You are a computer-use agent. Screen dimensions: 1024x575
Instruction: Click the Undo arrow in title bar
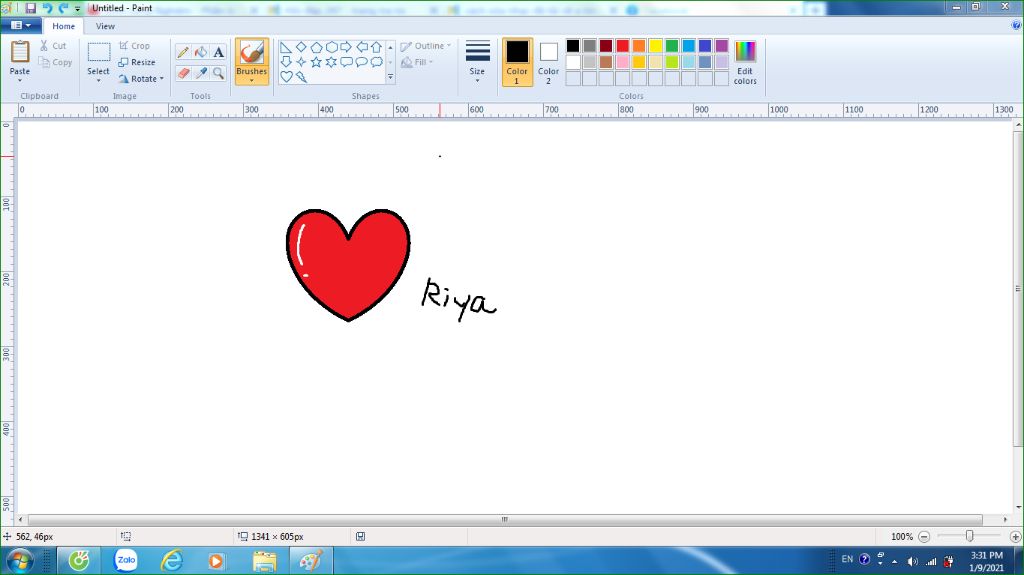(x=47, y=8)
